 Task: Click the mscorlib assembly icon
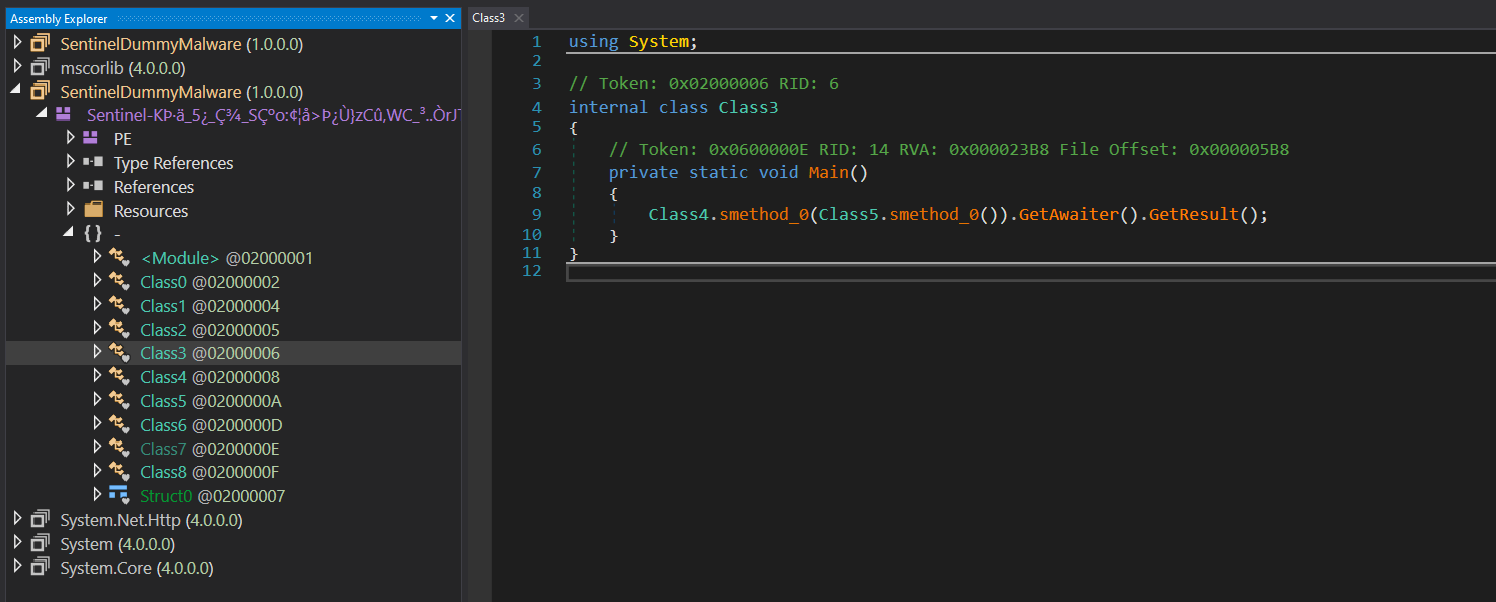coord(40,67)
